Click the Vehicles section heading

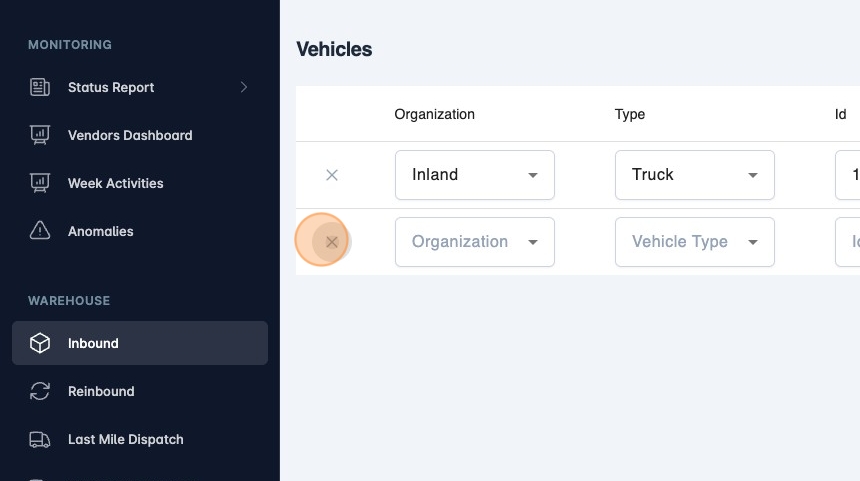(x=334, y=49)
